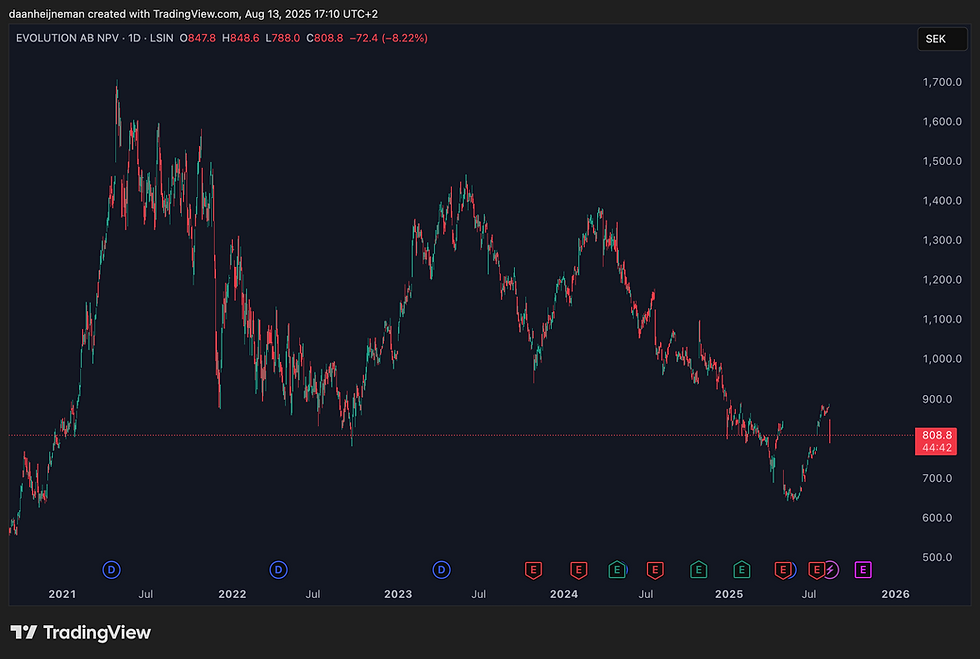Click the EVOLUTION AB NPV symbol title
The height and width of the screenshot is (659, 980).
click(x=67, y=38)
